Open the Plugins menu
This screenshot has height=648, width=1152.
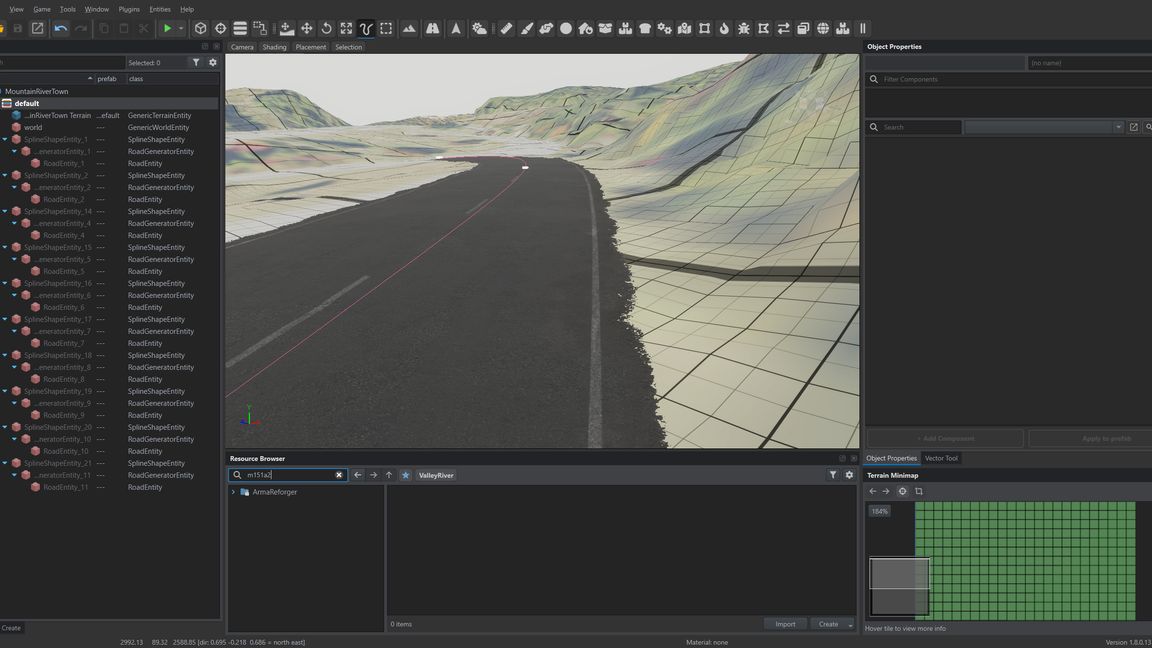129,10
